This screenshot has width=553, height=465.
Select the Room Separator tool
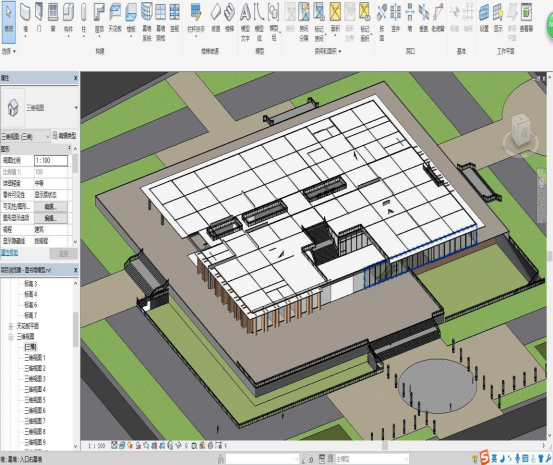tap(304, 21)
